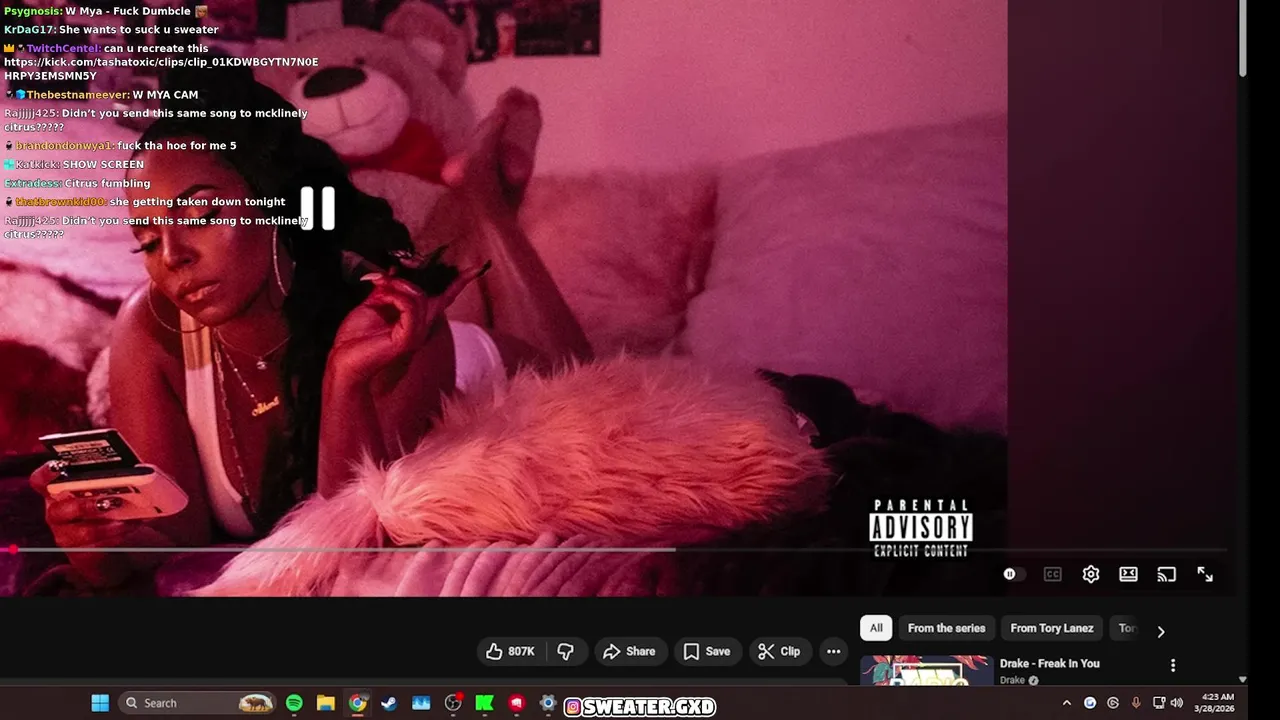
Task: Open more actions three-dot menu
Action: [x=833, y=651]
